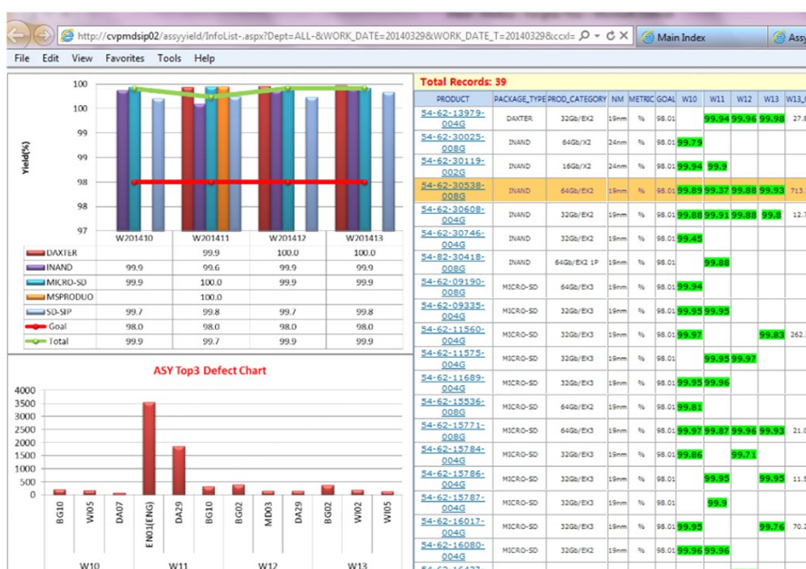The height and width of the screenshot is (569, 806).
Task: Open product link 54-62-13979-004G
Action: (452, 118)
